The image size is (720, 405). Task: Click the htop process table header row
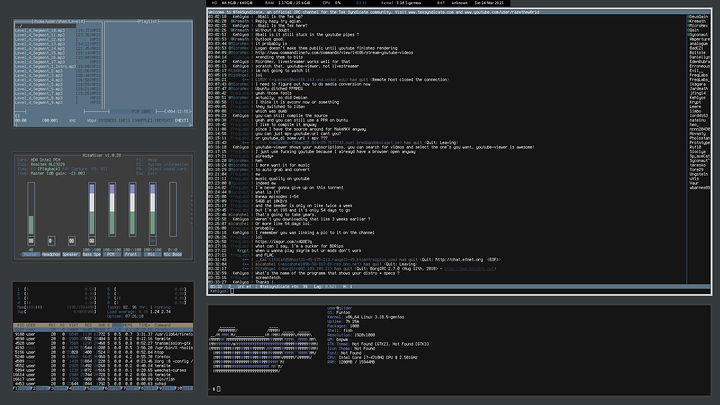coord(100,325)
